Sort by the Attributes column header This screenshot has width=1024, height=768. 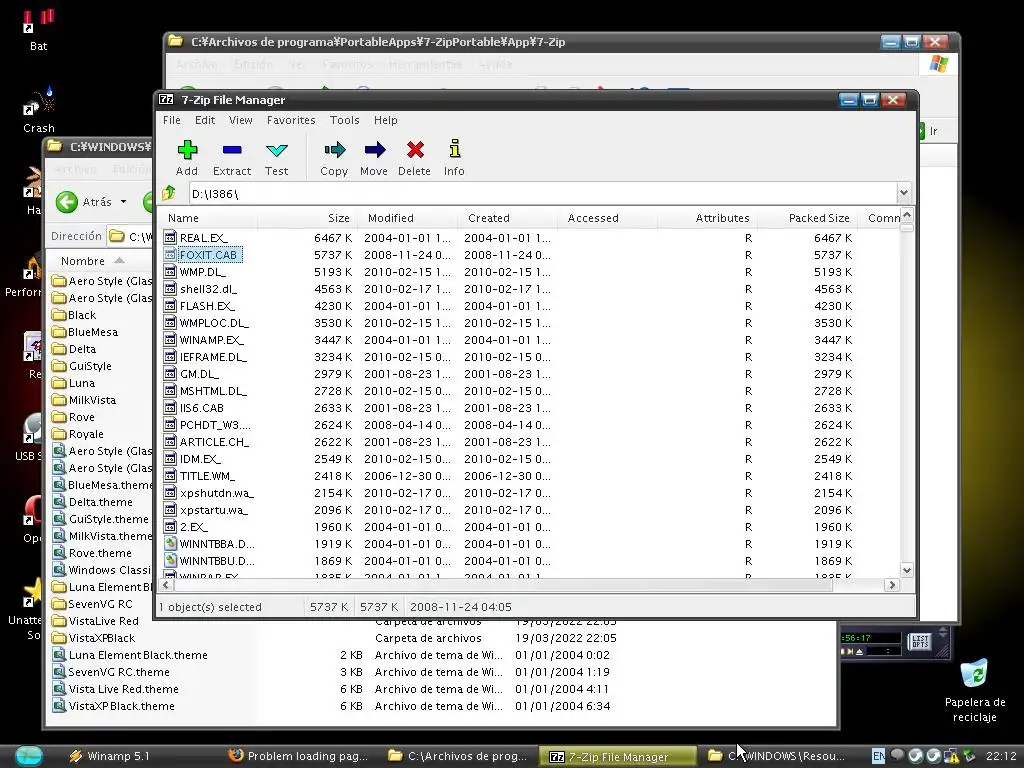(707, 218)
